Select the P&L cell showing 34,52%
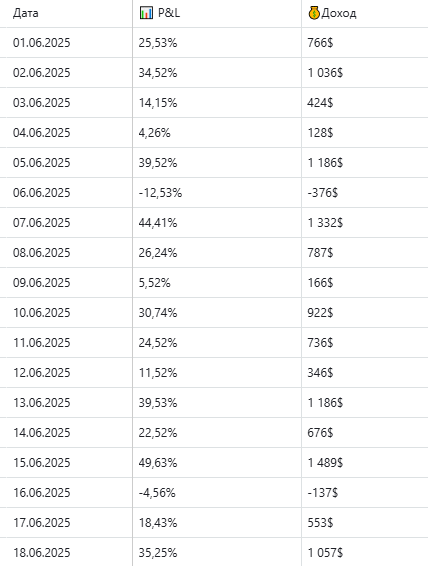The image size is (428, 566). pyautogui.click(x=158, y=73)
